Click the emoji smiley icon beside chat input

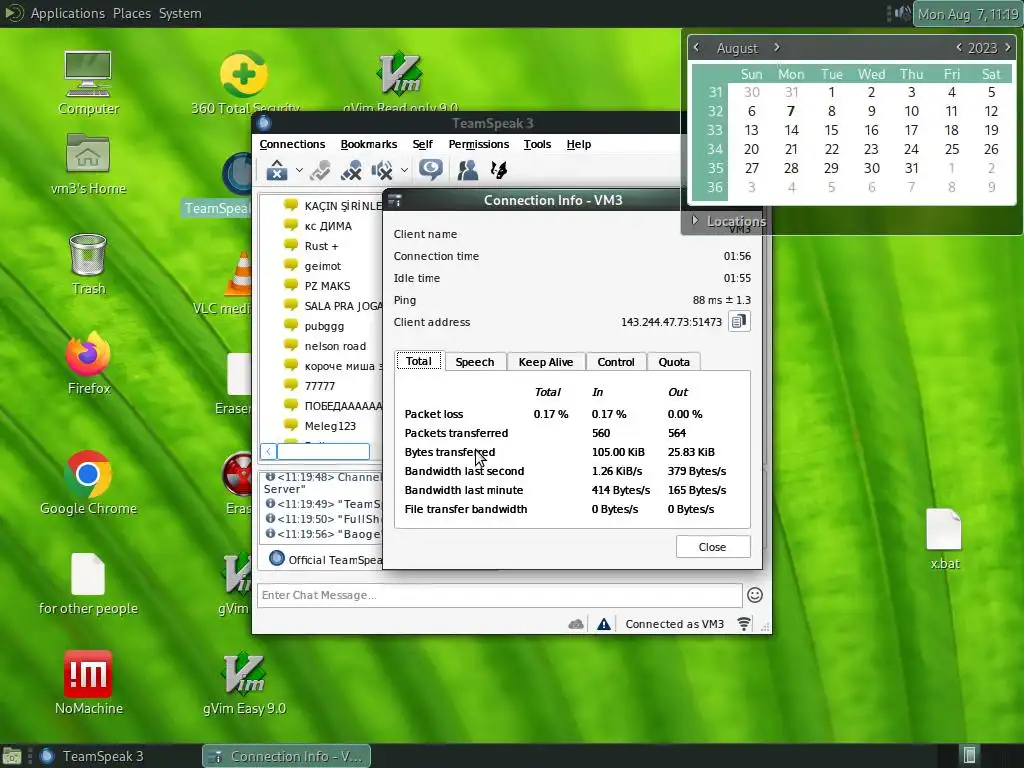click(x=755, y=595)
